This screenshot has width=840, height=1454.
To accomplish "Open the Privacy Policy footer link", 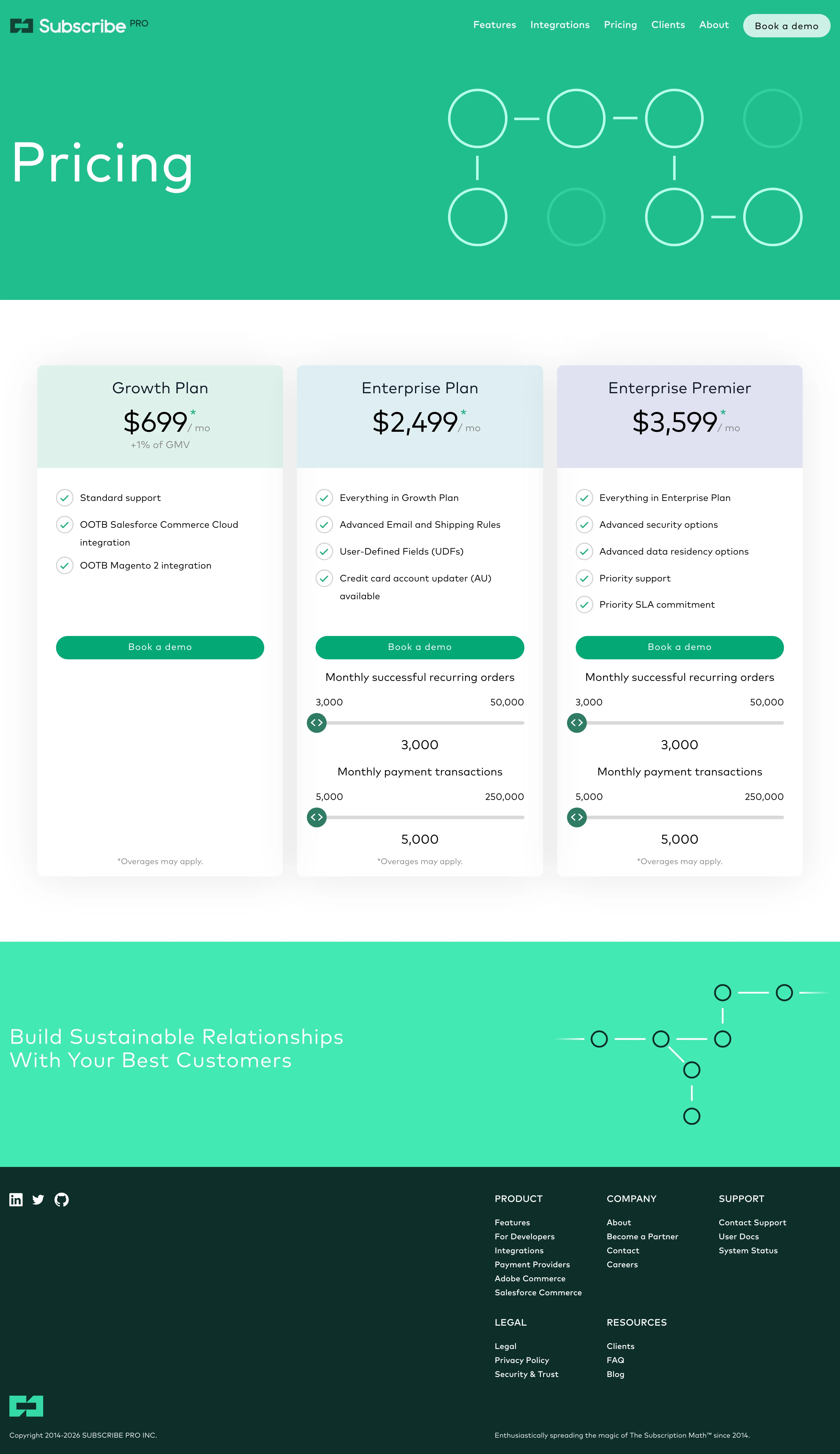I will click(x=521, y=1360).
